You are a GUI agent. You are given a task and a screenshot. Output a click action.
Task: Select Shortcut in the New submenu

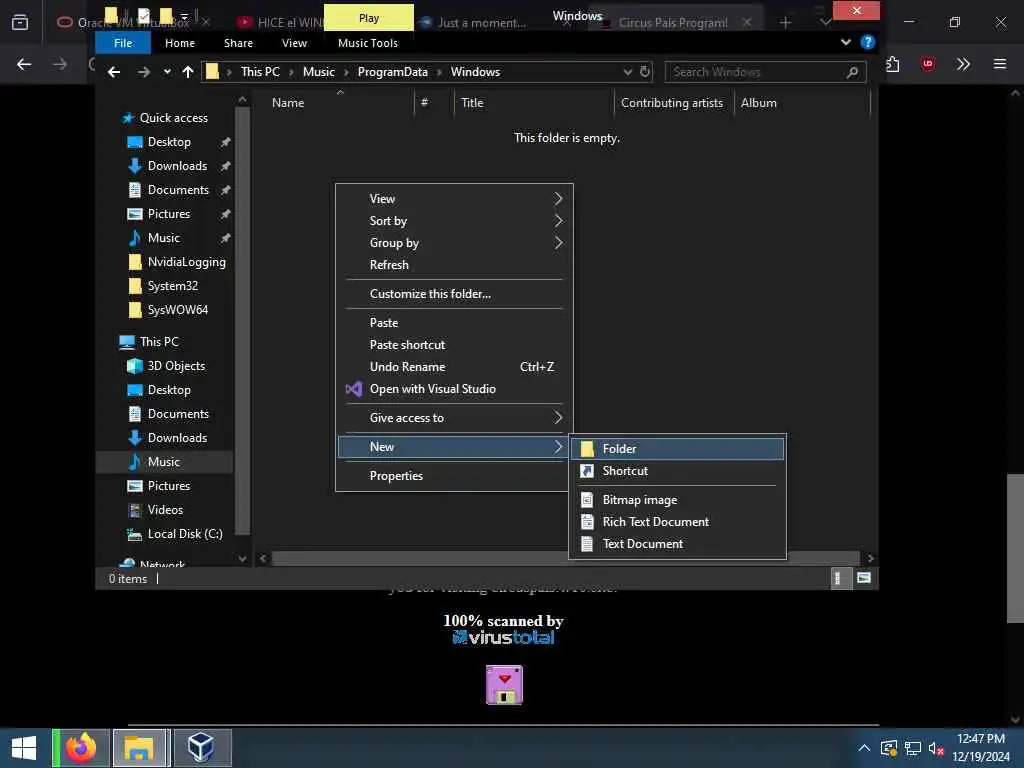coord(677,471)
